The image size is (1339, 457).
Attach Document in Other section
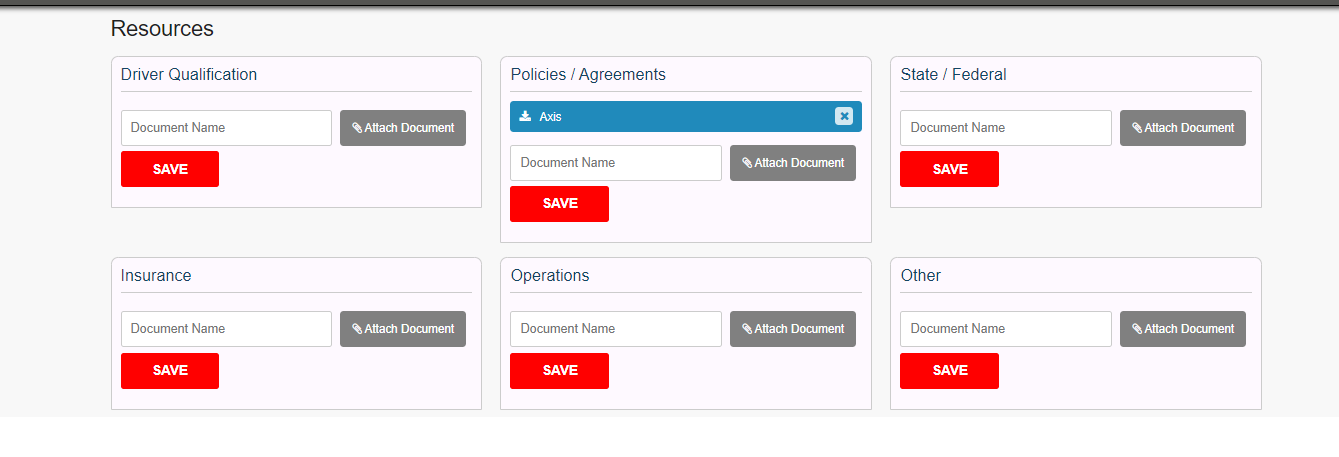1183,329
